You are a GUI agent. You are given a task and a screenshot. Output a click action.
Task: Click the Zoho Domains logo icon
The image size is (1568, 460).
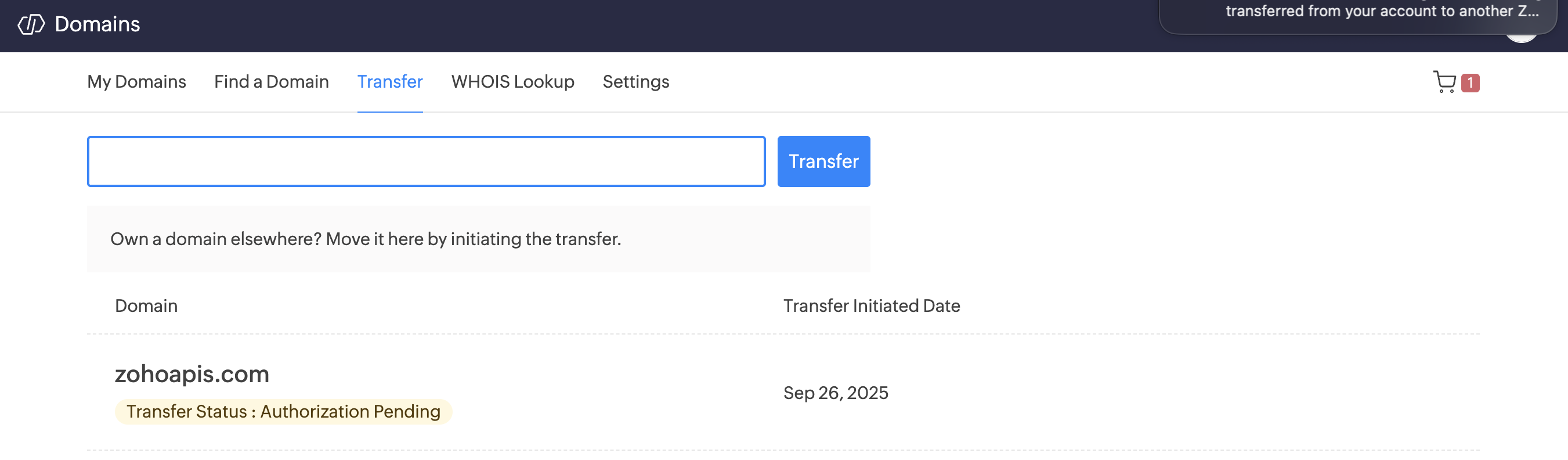tap(31, 24)
